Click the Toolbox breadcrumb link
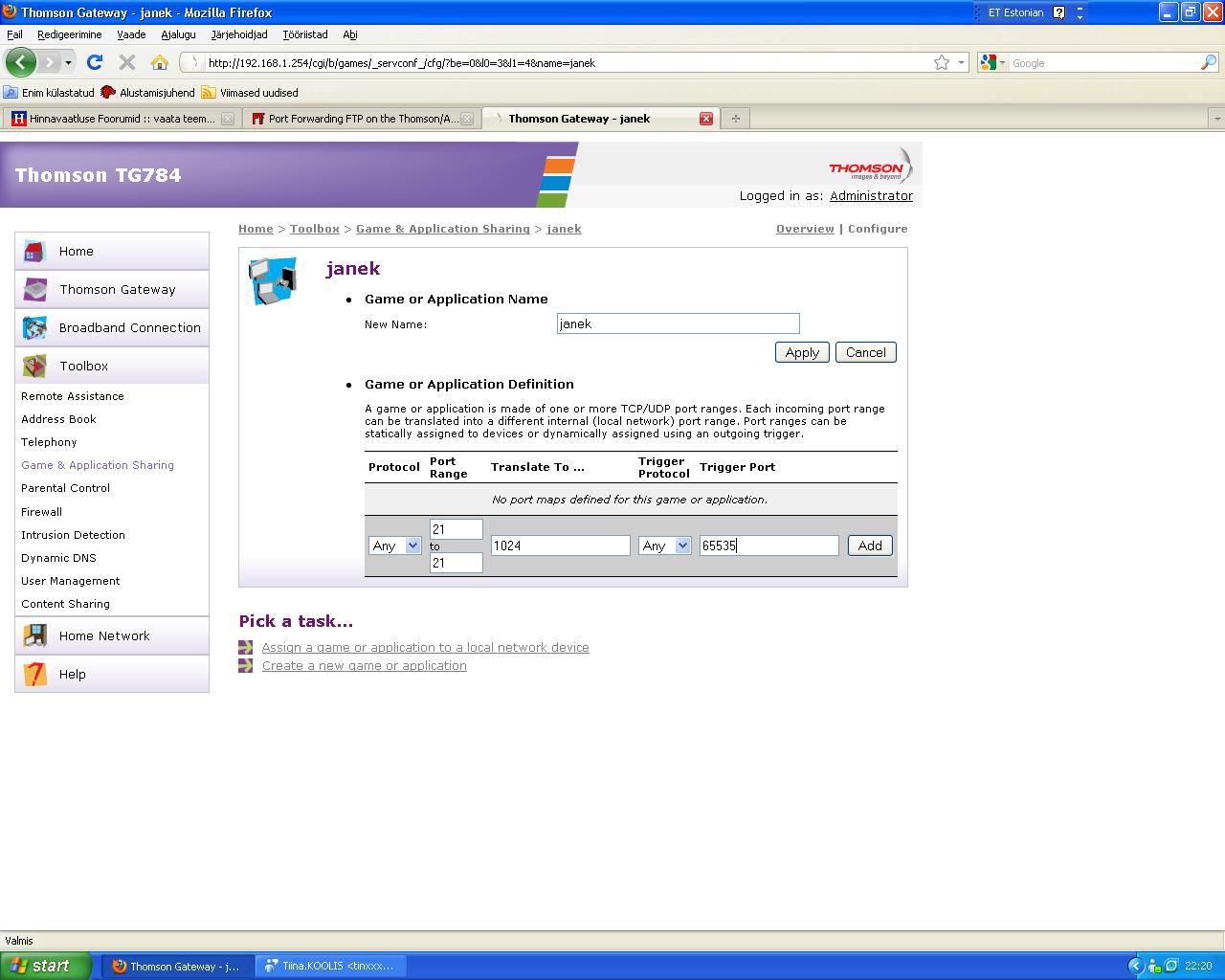Screen dimensions: 1225x980 [315, 229]
